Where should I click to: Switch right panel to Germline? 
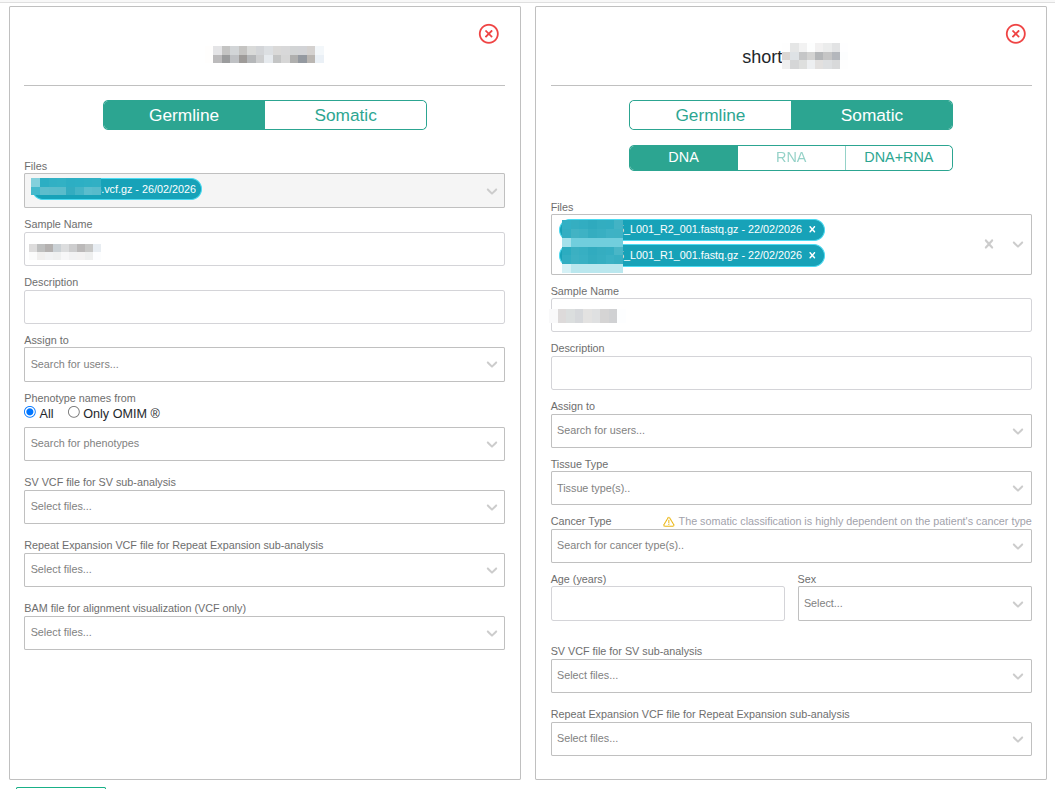tap(710, 115)
